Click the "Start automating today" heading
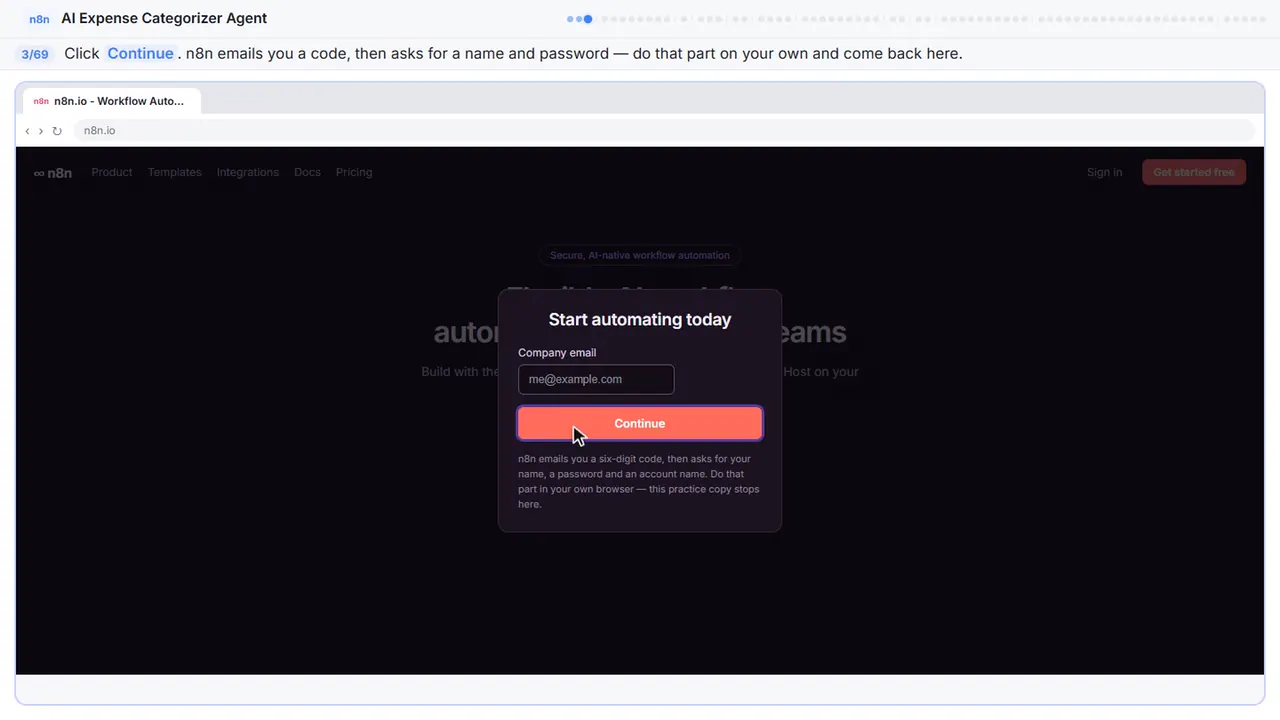This screenshot has height=720, width=1280. [640, 319]
